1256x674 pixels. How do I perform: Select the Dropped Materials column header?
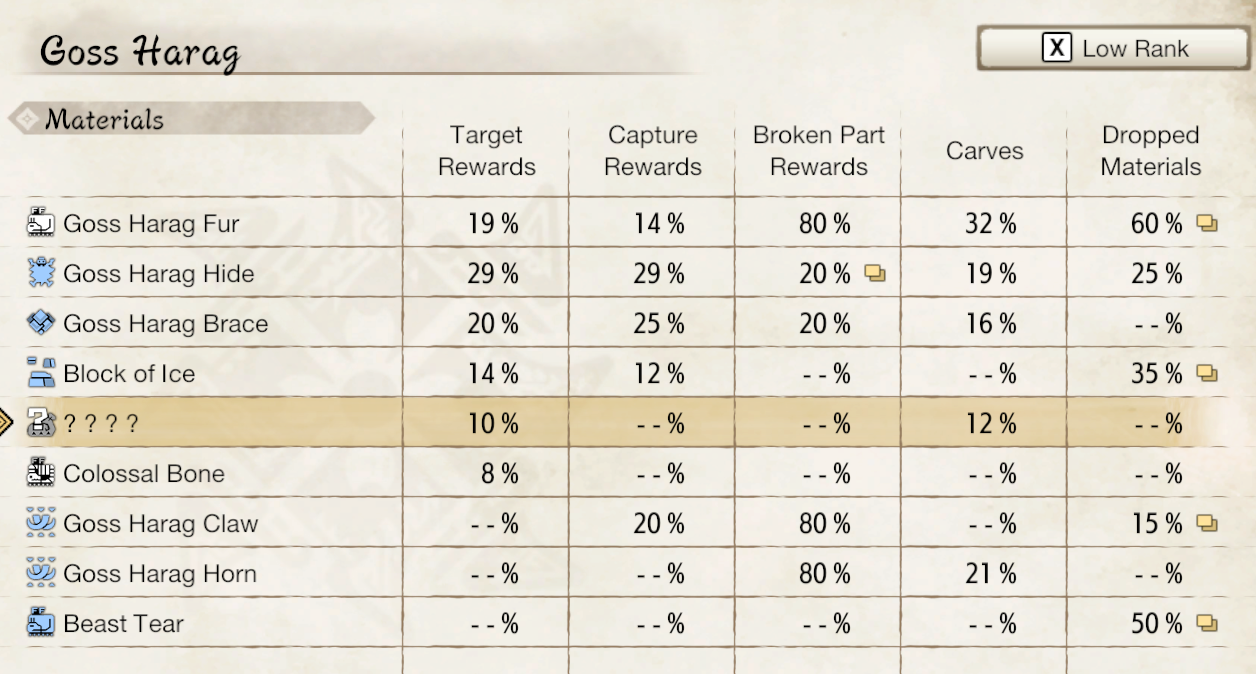click(1150, 151)
